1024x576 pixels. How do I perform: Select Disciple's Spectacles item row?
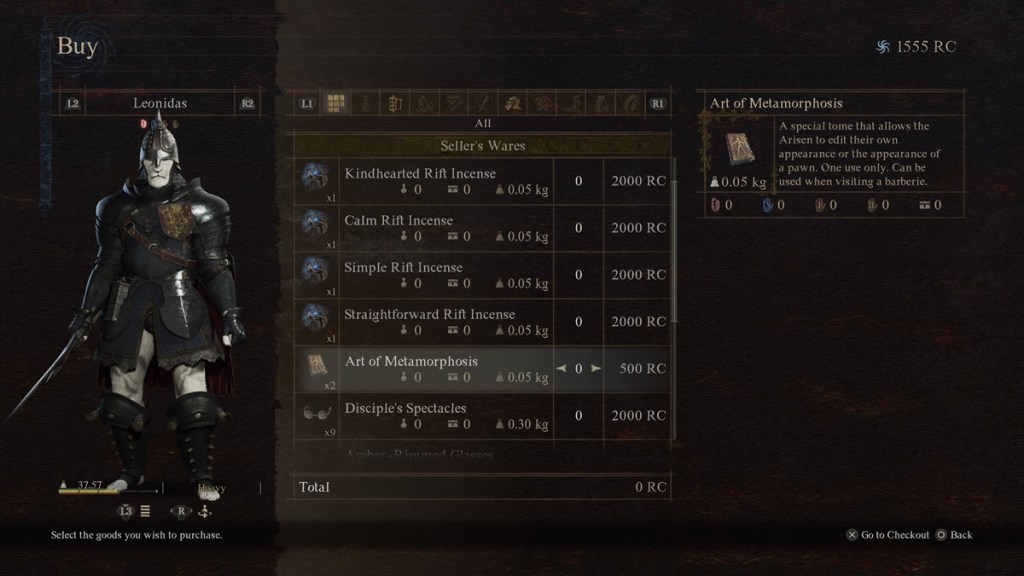point(482,415)
